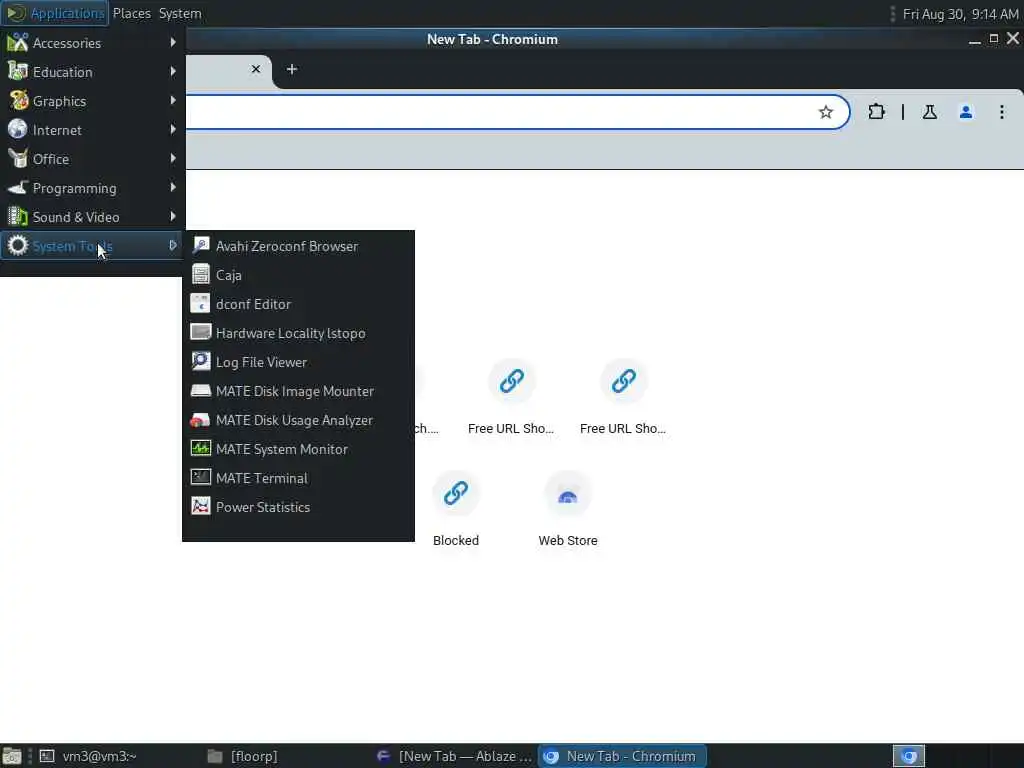Select the System Tools menu category
The image size is (1024, 768).
(92, 246)
